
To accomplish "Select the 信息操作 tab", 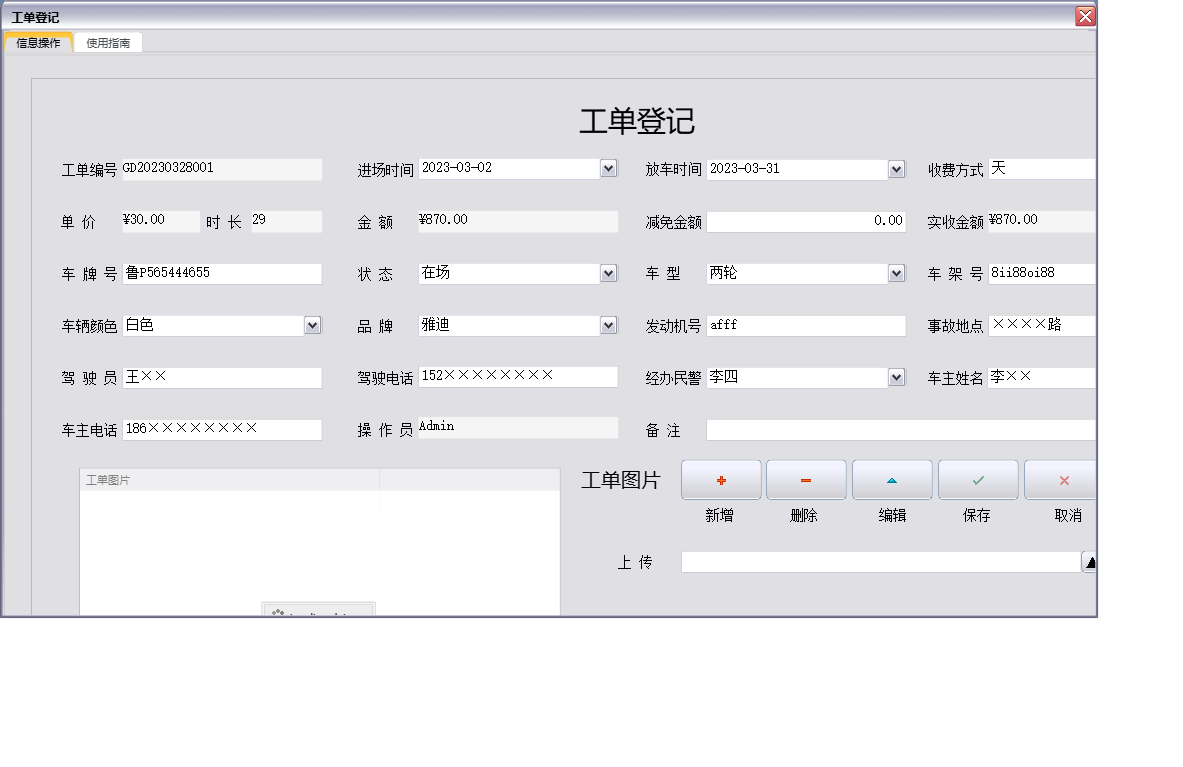I will pyautogui.click(x=39, y=42).
